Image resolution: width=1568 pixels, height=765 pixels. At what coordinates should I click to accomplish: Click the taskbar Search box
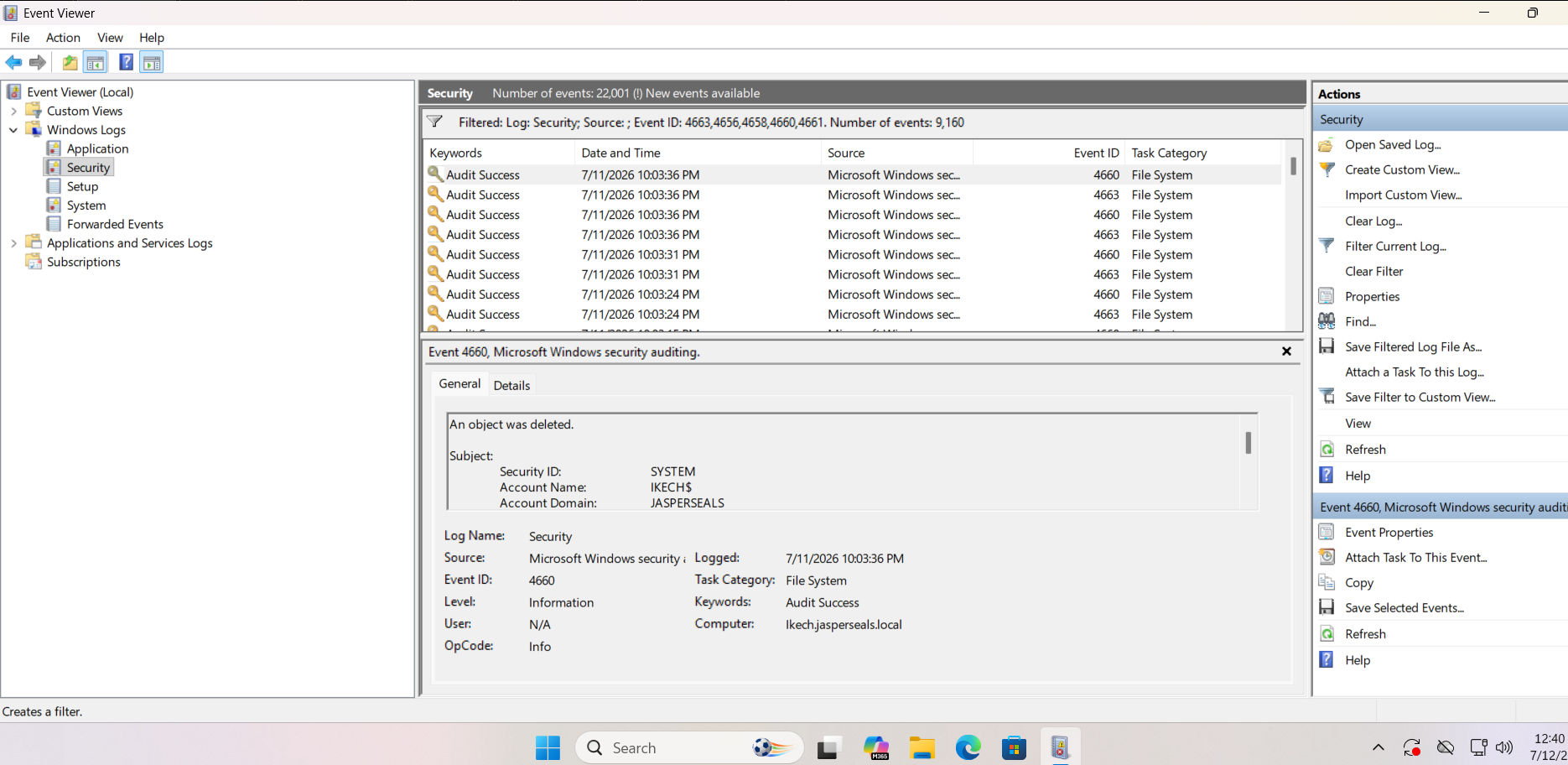click(x=689, y=747)
